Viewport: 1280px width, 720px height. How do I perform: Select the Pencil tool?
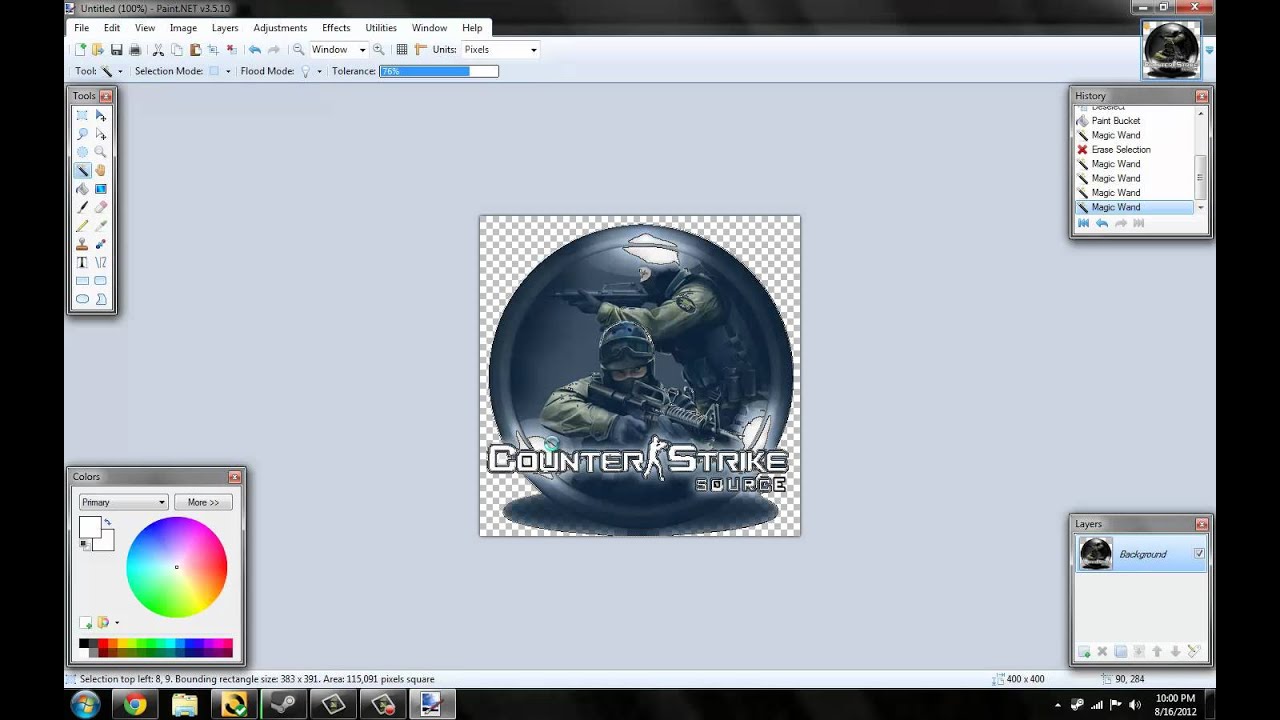pyautogui.click(x=82, y=226)
